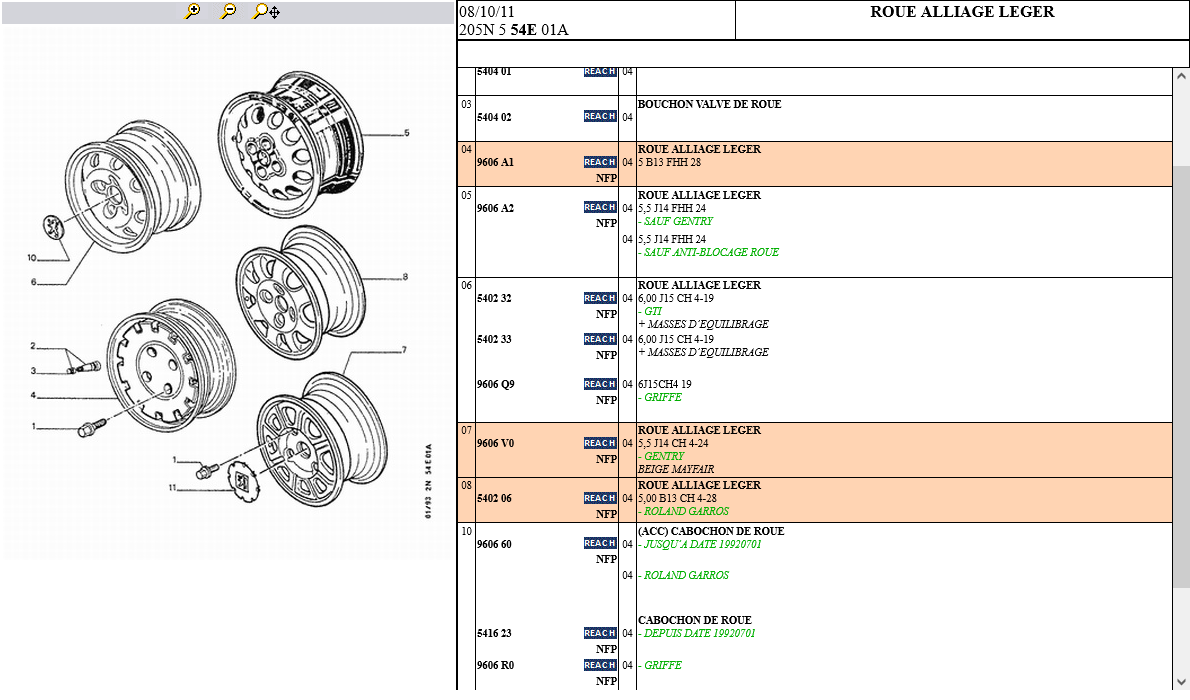Open part number 9606 60 cabochon
The height and width of the screenshot is (700, 1190).
494,544
